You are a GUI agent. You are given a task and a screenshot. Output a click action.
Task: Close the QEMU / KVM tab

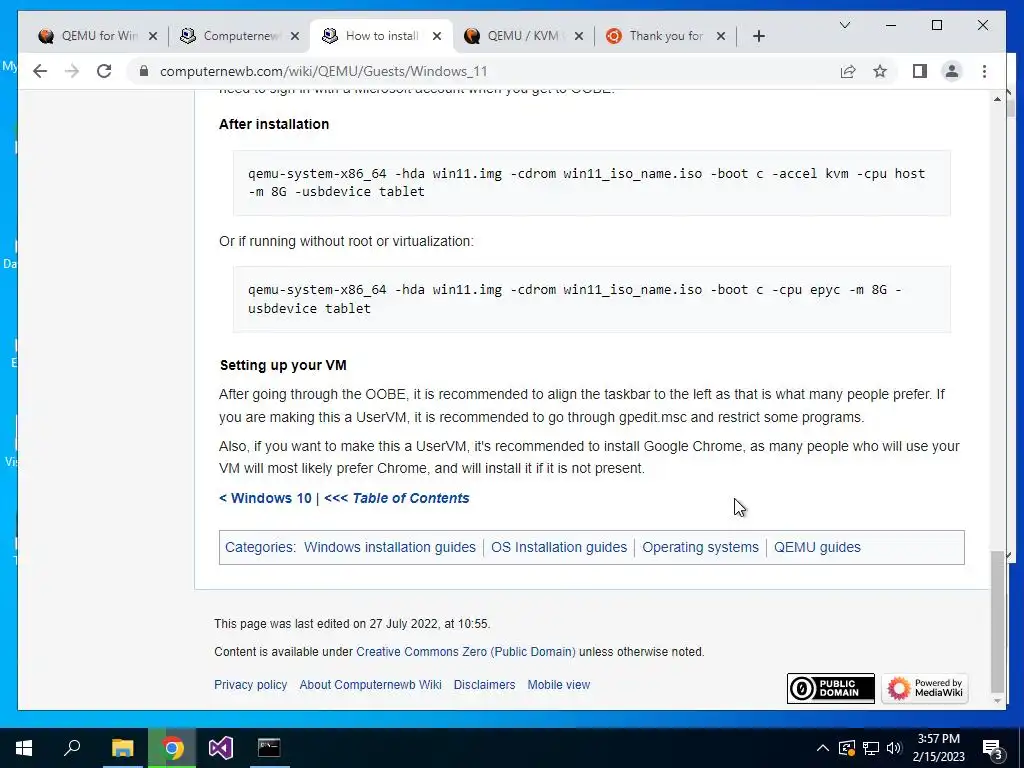coord(579,36)
